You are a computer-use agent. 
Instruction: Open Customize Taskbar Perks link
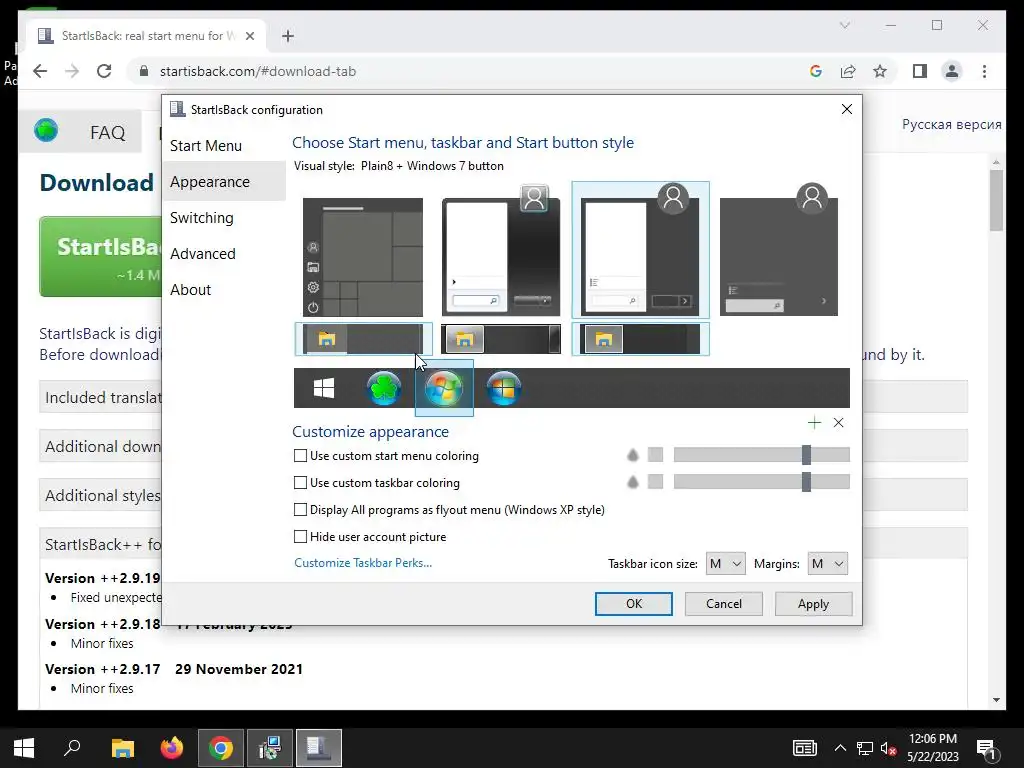click(363, 562)
